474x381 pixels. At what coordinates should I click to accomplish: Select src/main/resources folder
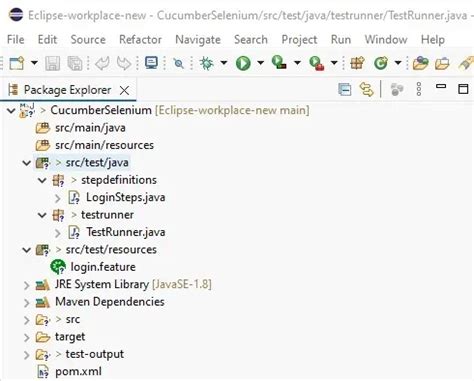pos(104,145)
